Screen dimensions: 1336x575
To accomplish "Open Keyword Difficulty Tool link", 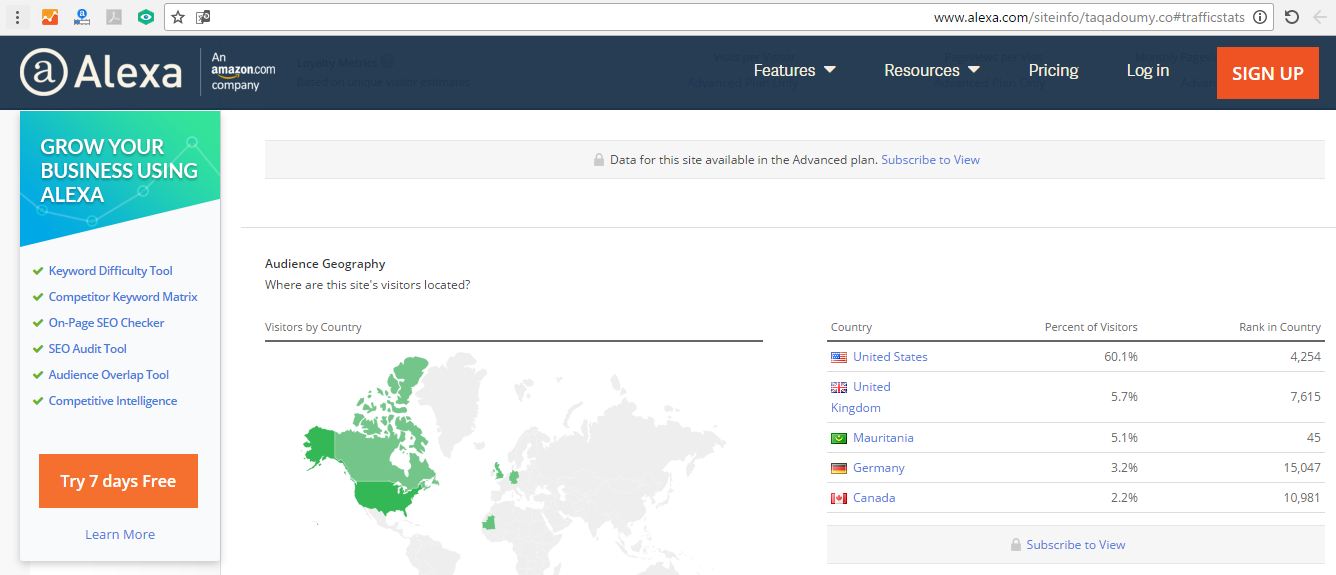I will 110,271.
